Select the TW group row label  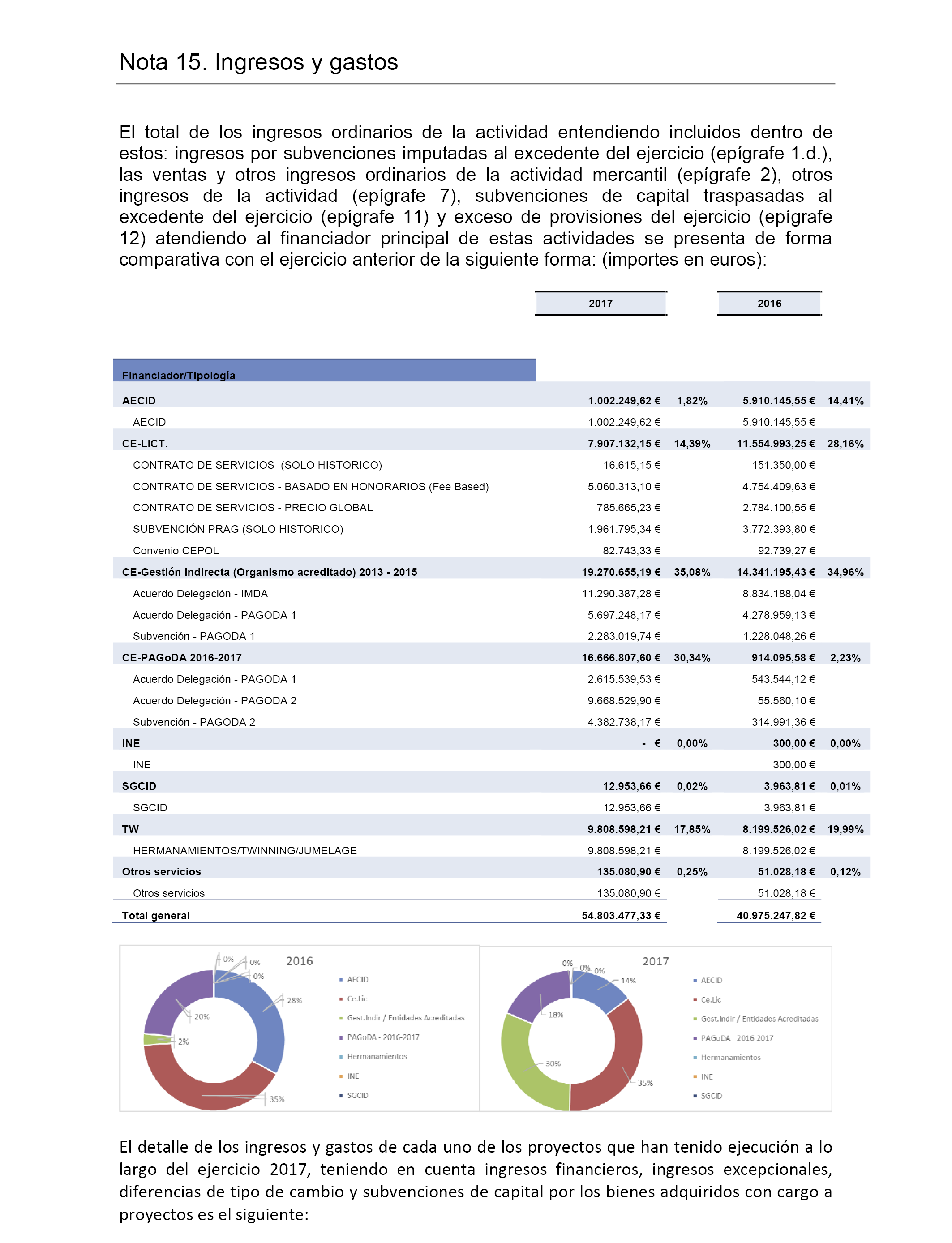coord(130,829)
